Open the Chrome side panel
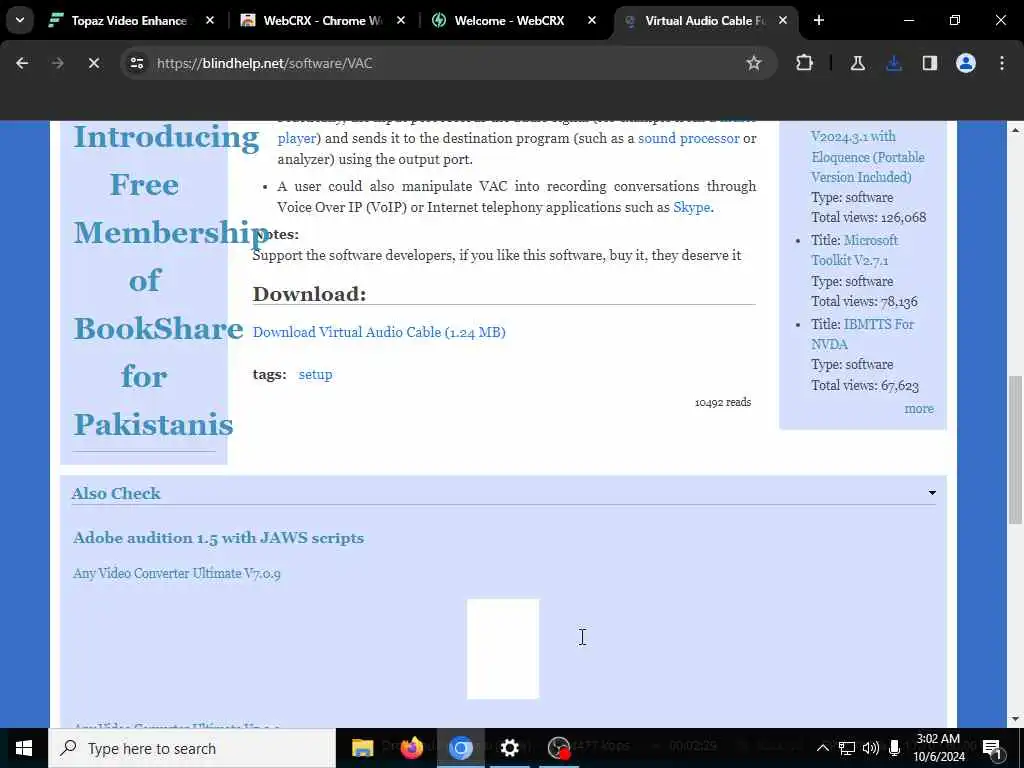Viewport: 1024px width, 768px height. tap(929, 63)
